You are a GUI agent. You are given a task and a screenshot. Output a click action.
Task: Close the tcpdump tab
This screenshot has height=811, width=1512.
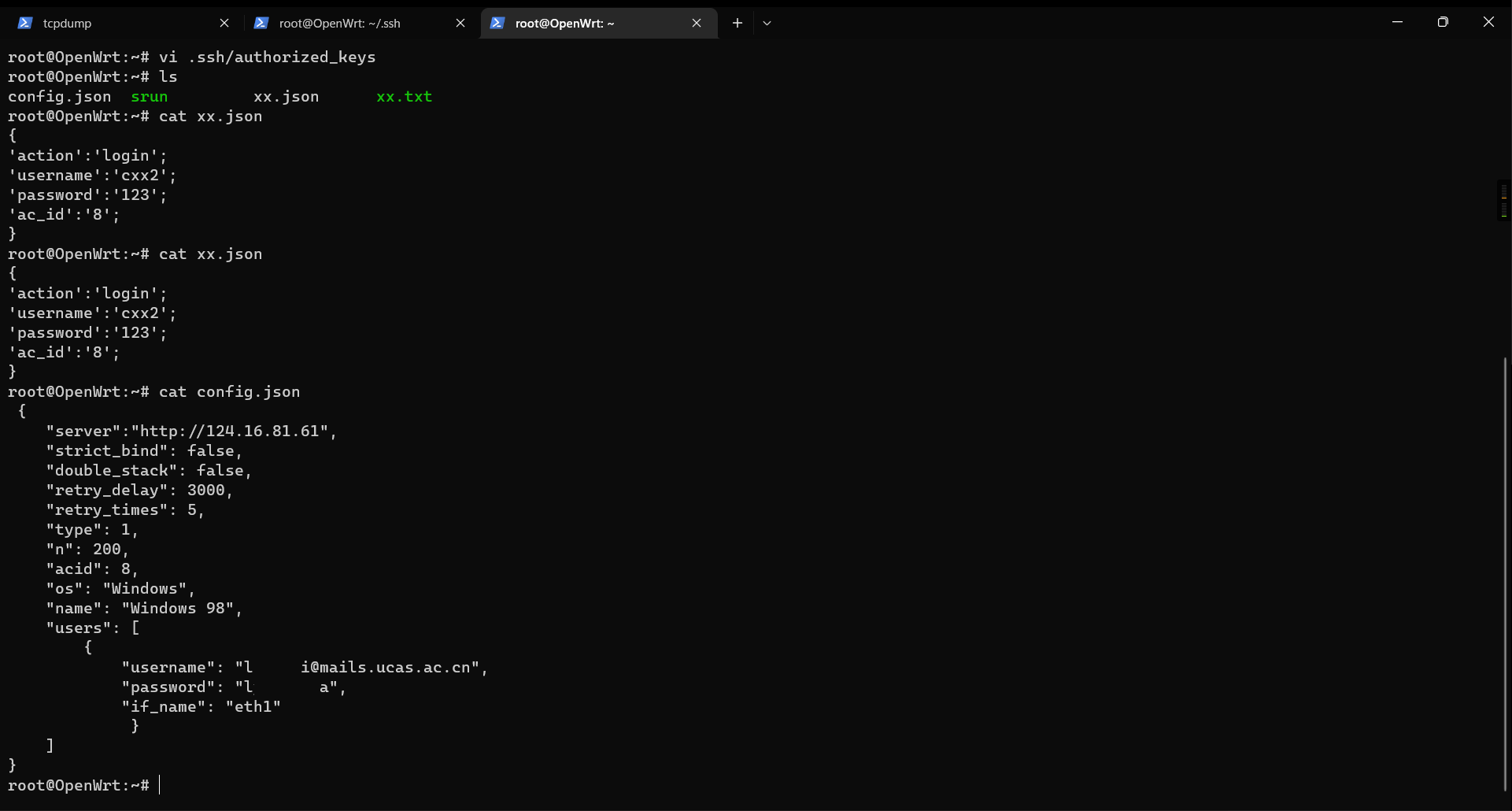click(224, 23)
